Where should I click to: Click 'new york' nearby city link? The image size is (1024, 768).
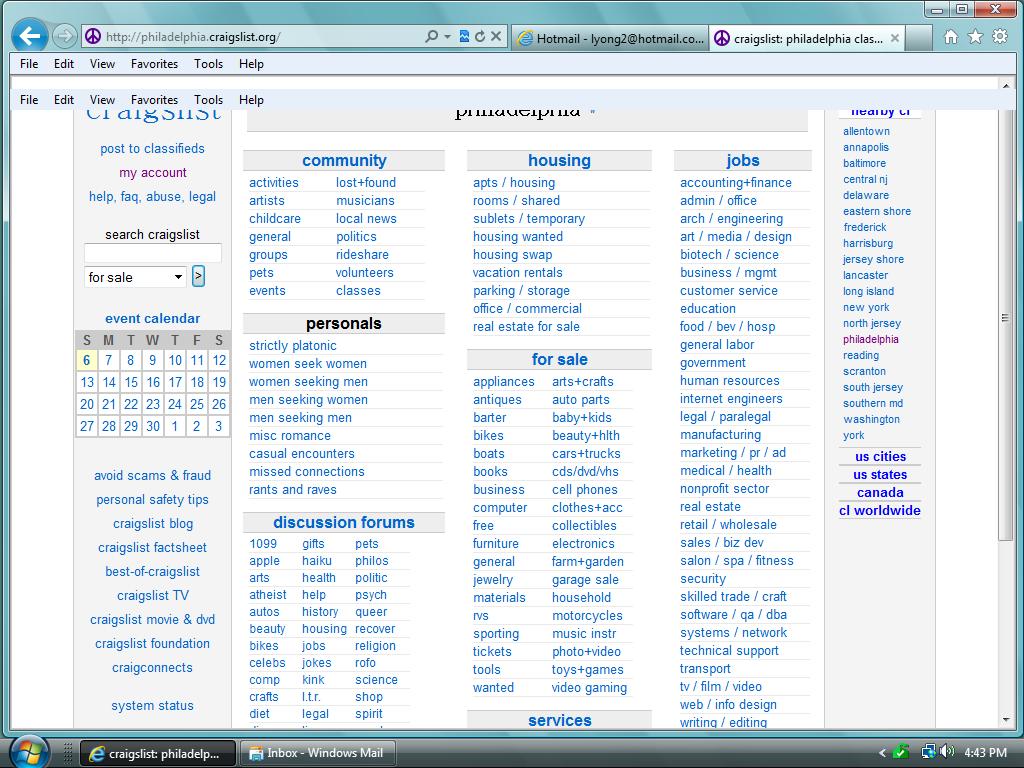[866, 307]
